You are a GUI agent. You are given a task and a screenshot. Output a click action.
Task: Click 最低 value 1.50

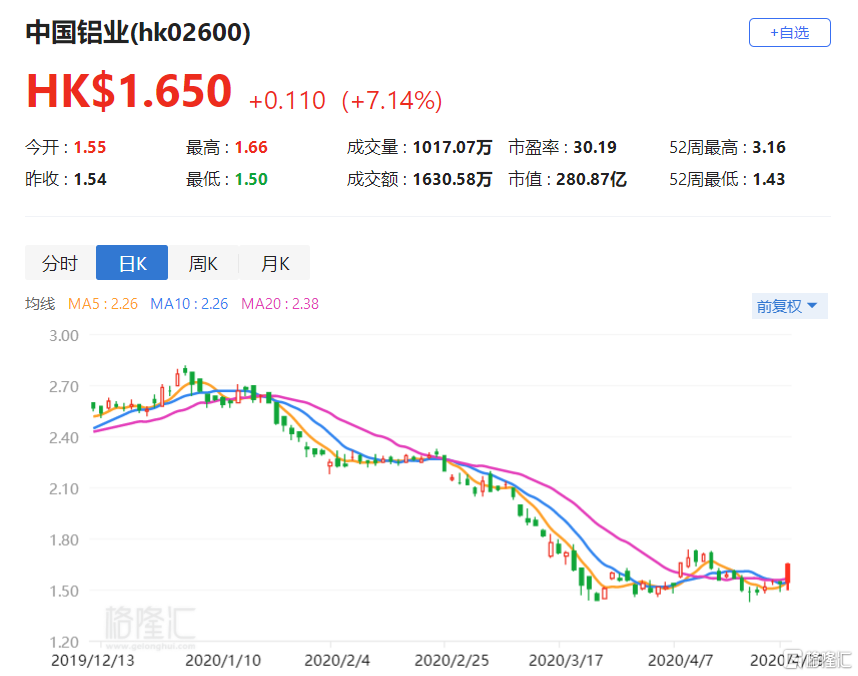[x=251, y=179]
